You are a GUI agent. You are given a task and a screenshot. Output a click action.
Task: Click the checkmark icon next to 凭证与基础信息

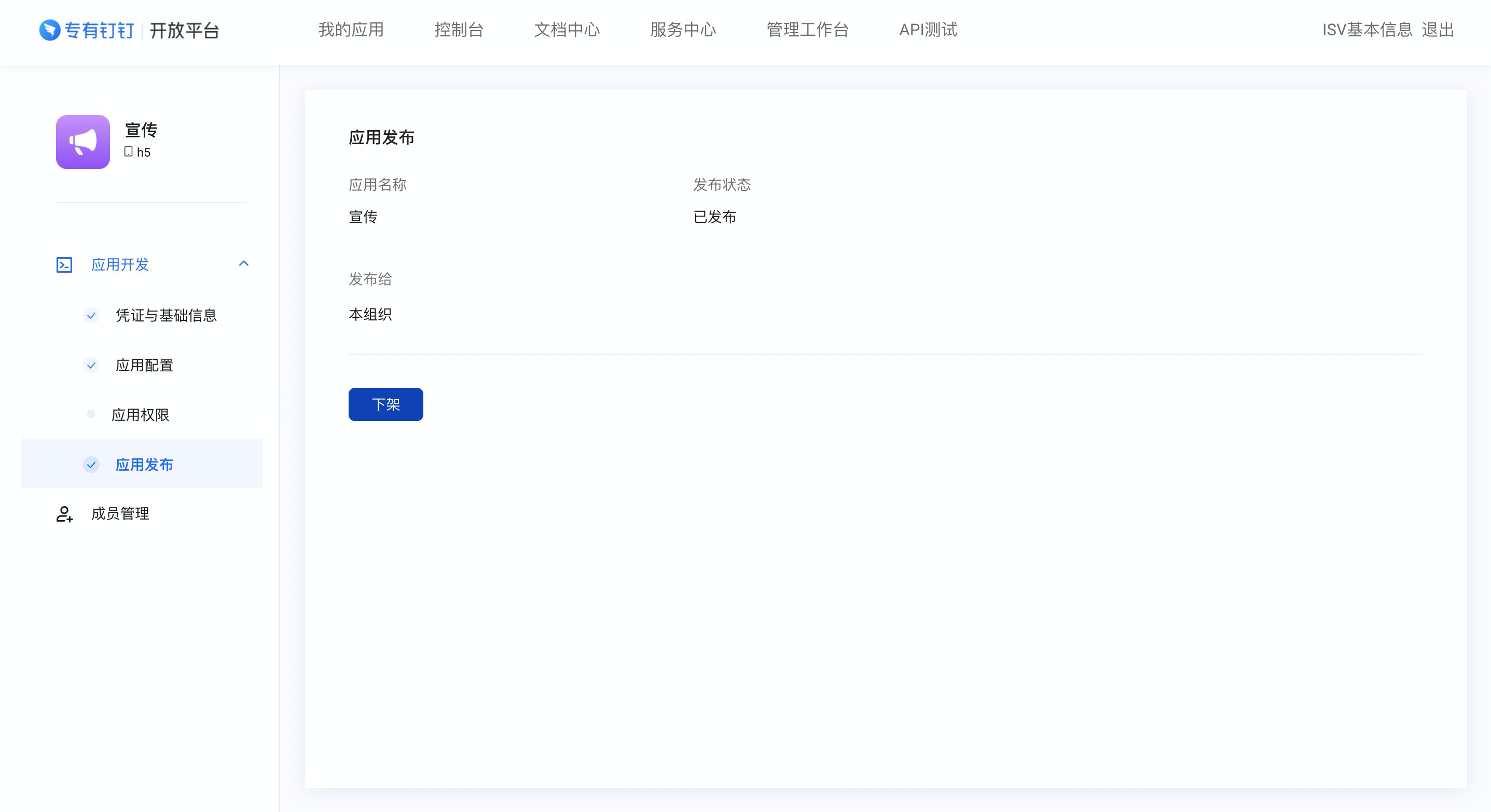click(x=91, y=315)
